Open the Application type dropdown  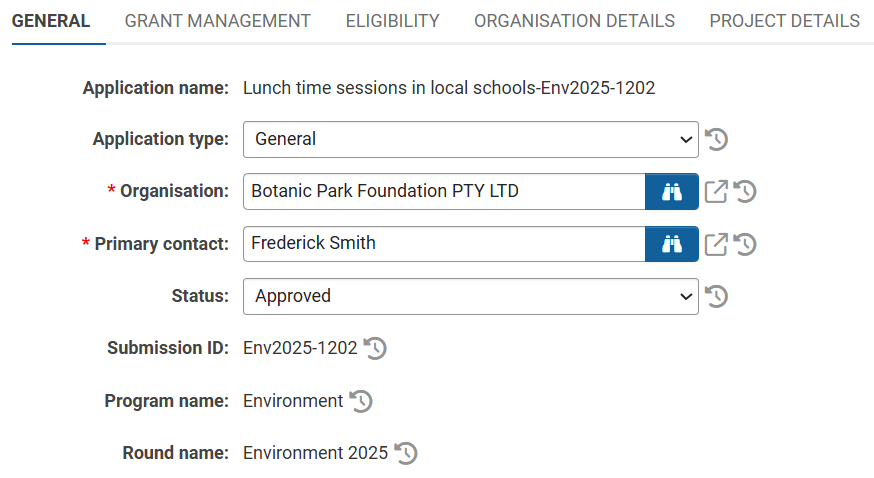pyautogui.click(x=470, y=140)
